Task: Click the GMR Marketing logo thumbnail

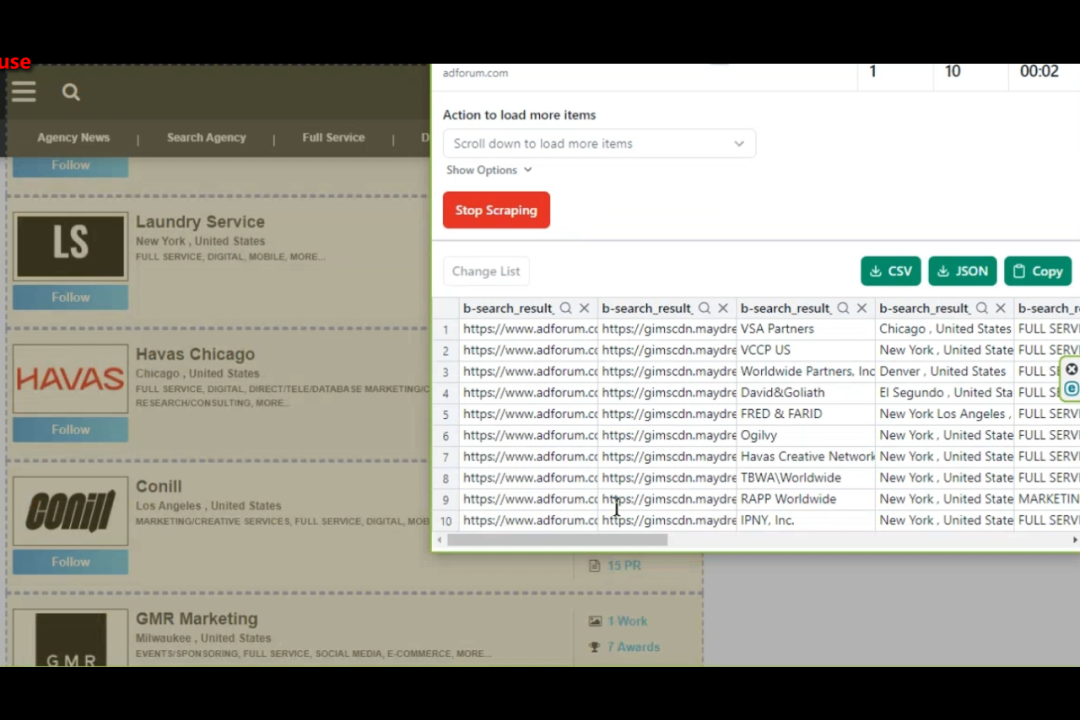Action: click(70, 638)
